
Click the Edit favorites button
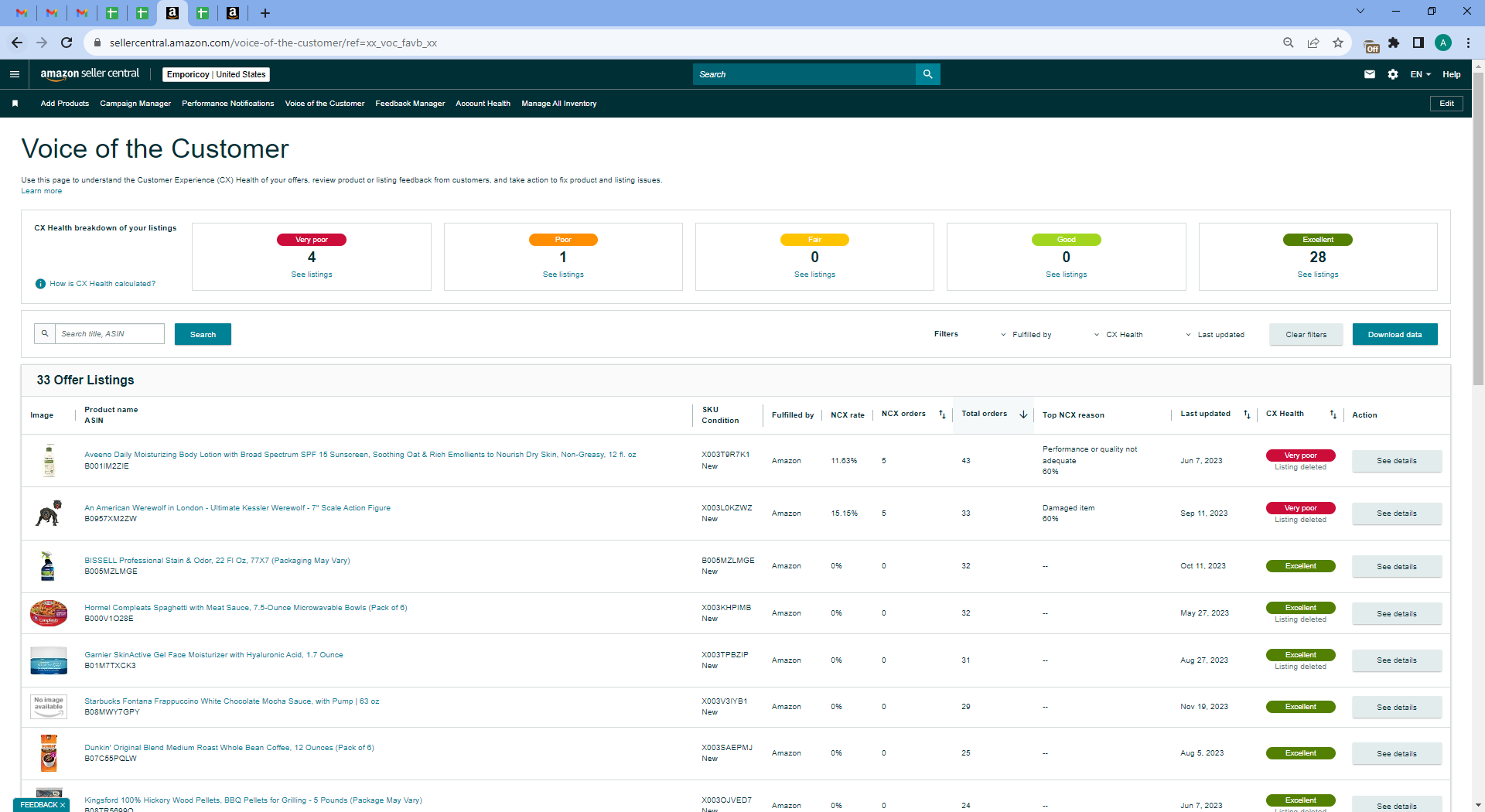1446,104
